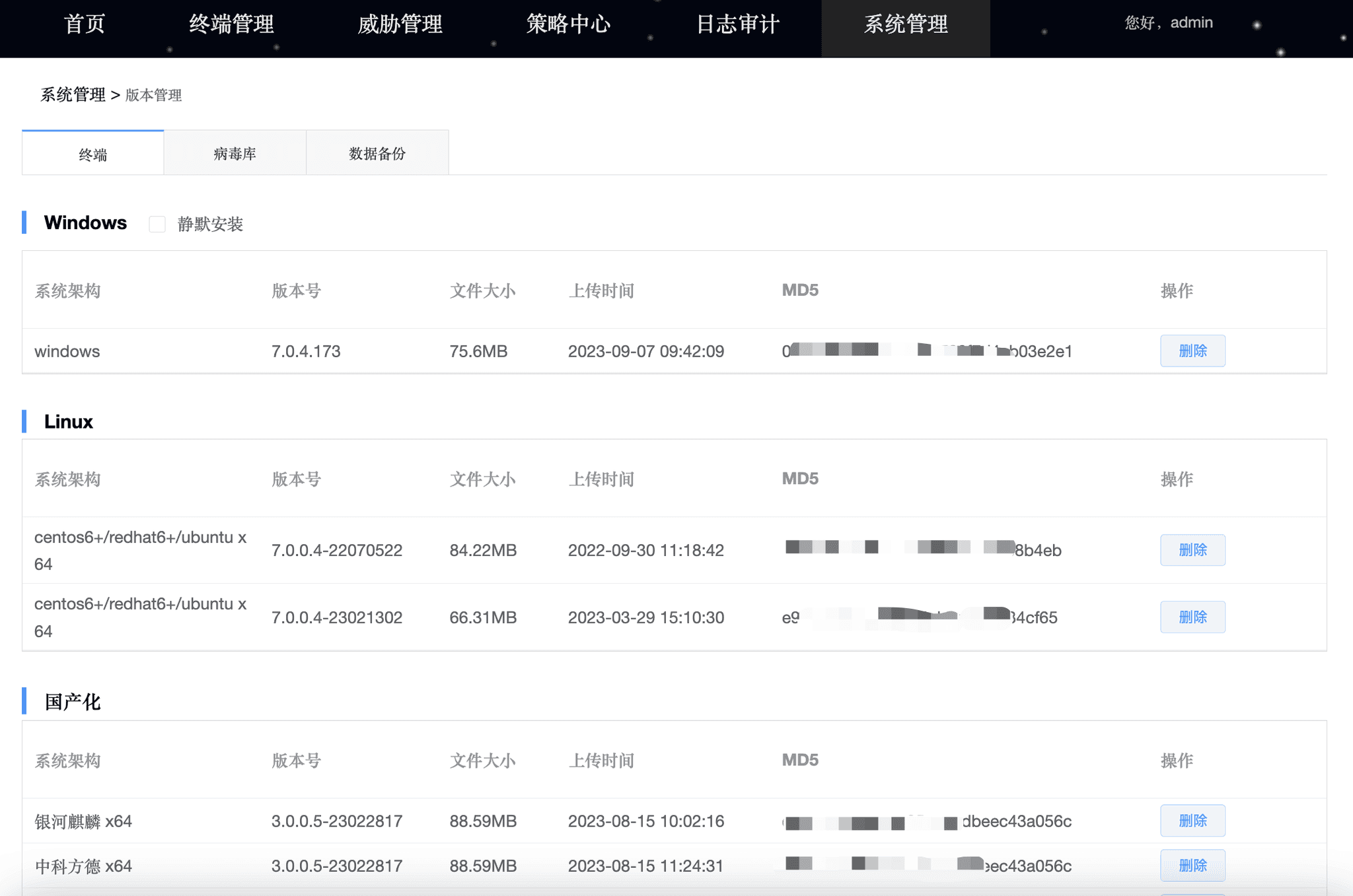The height and width of the screenshot is (896, 1353).
Task: Open the 首页 menu
Action: (85, 24)
